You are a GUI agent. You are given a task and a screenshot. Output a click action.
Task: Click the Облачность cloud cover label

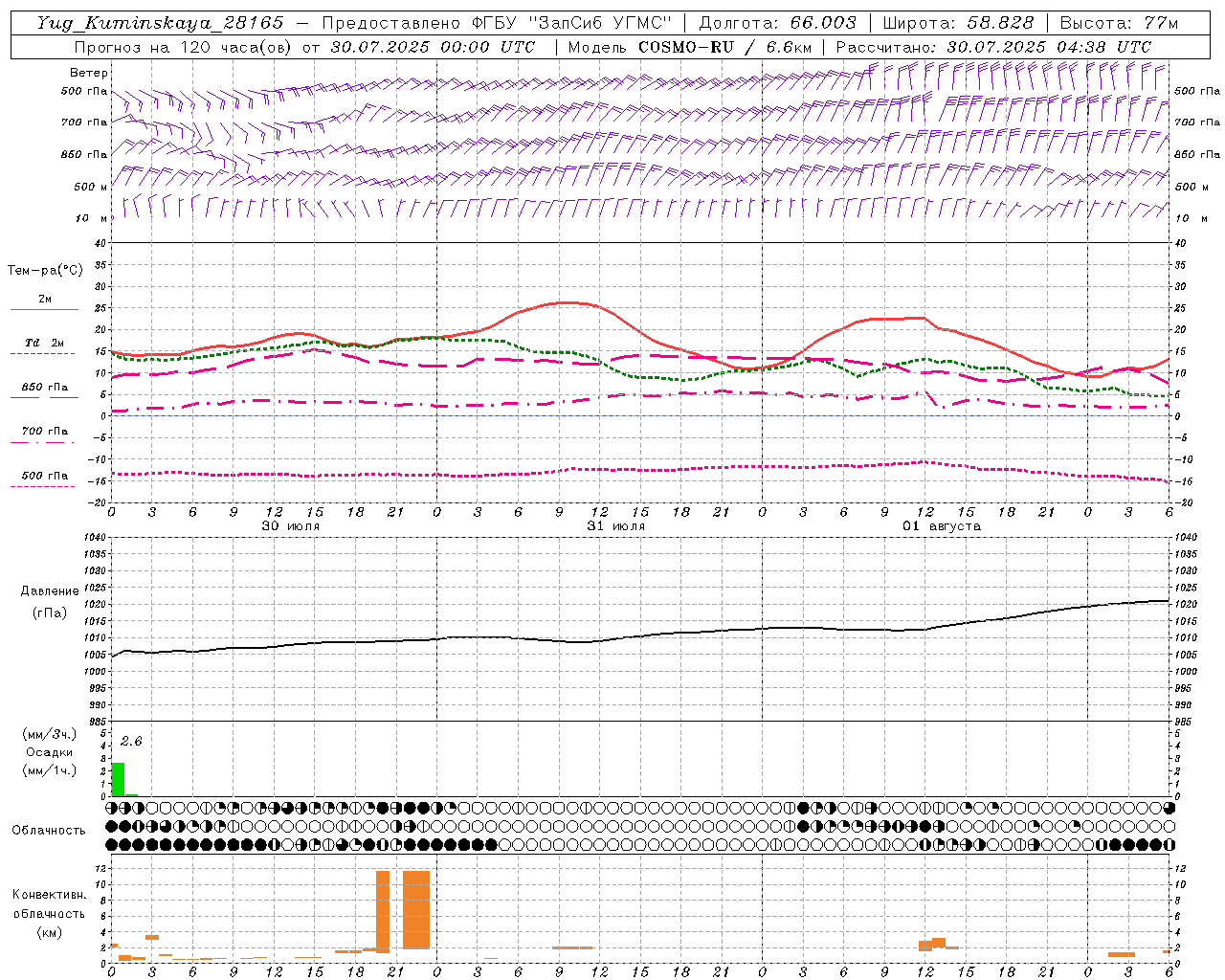pyautogui.click(x=49, y=831)
